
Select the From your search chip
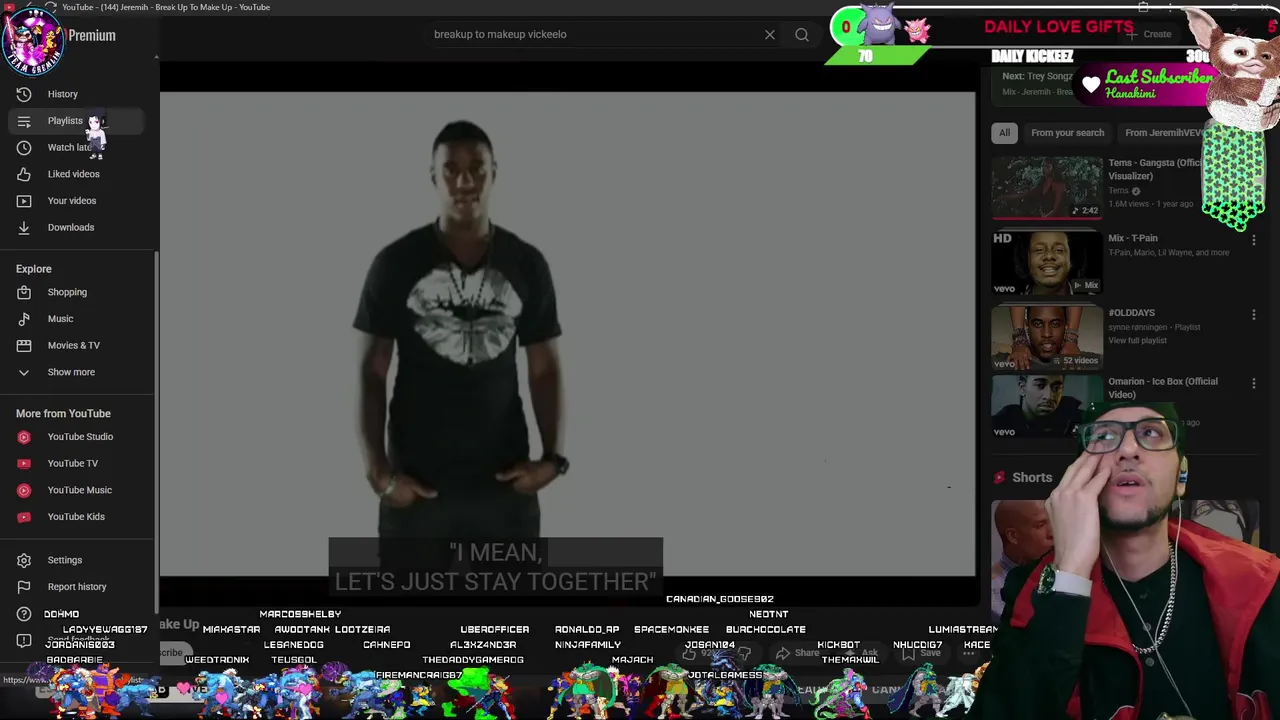(1067, 133)
